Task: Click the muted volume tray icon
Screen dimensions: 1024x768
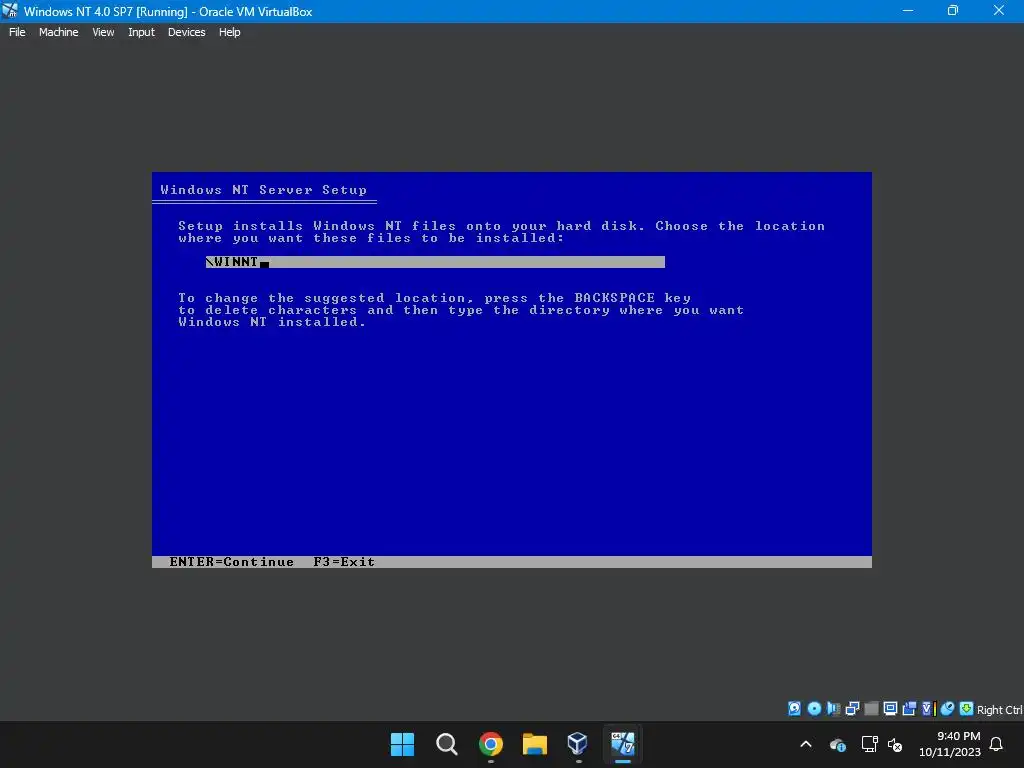Action: (895, 744)
